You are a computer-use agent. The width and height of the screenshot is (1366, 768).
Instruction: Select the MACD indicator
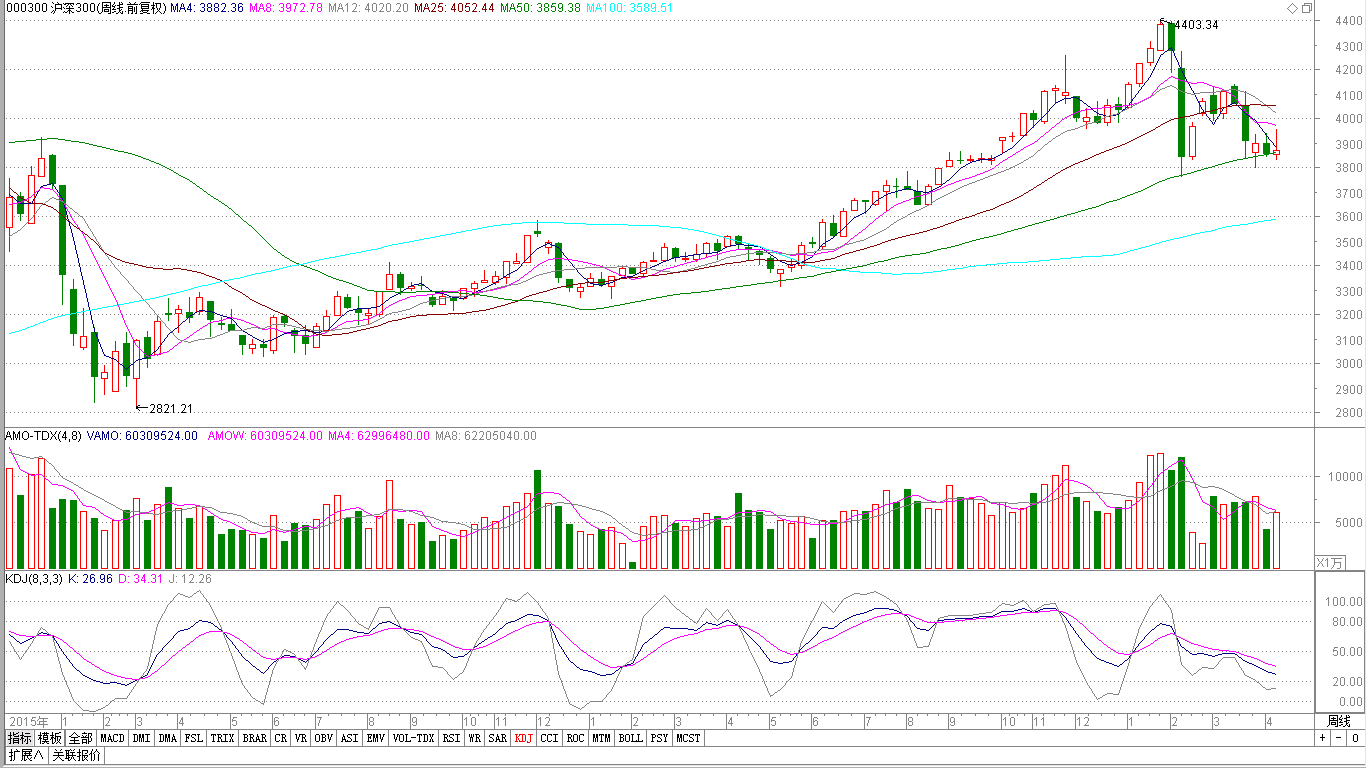pyautogui.click(x=113, y=738)
